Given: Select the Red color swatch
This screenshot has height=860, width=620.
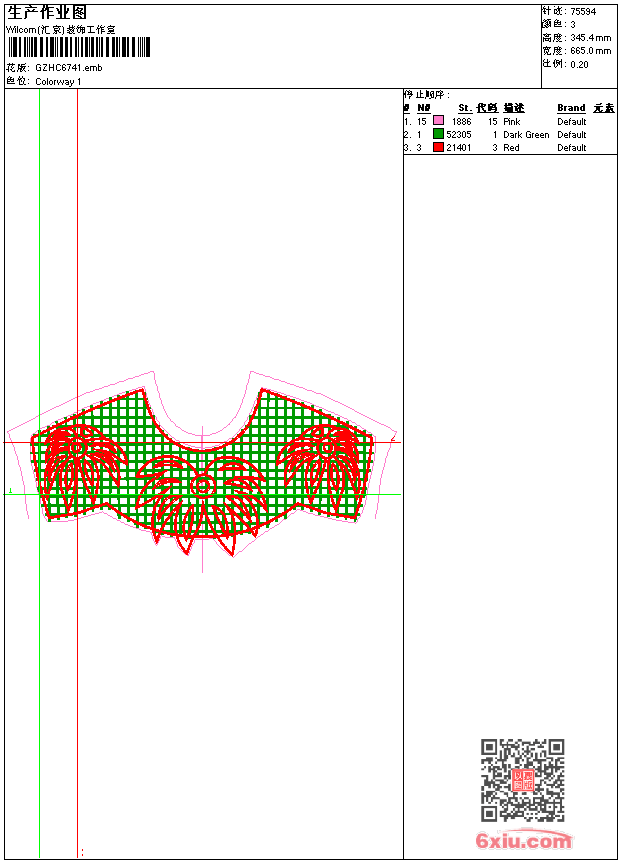Looking at the screenshot, I should tap(438, 147).
